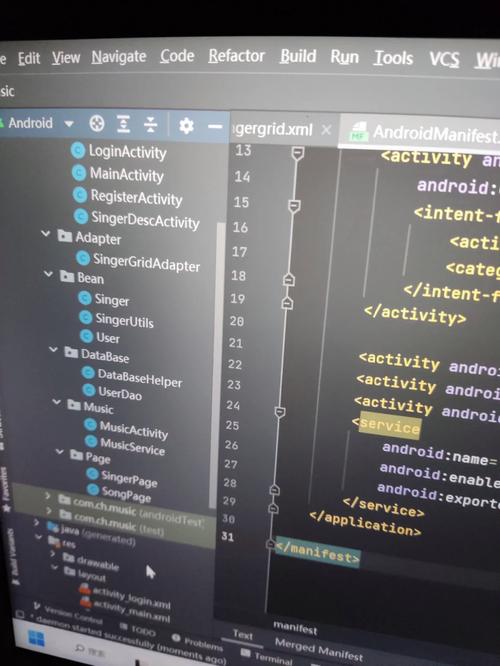Click the MusicActivity class icon
500x666 pixels.
(90, 424)
